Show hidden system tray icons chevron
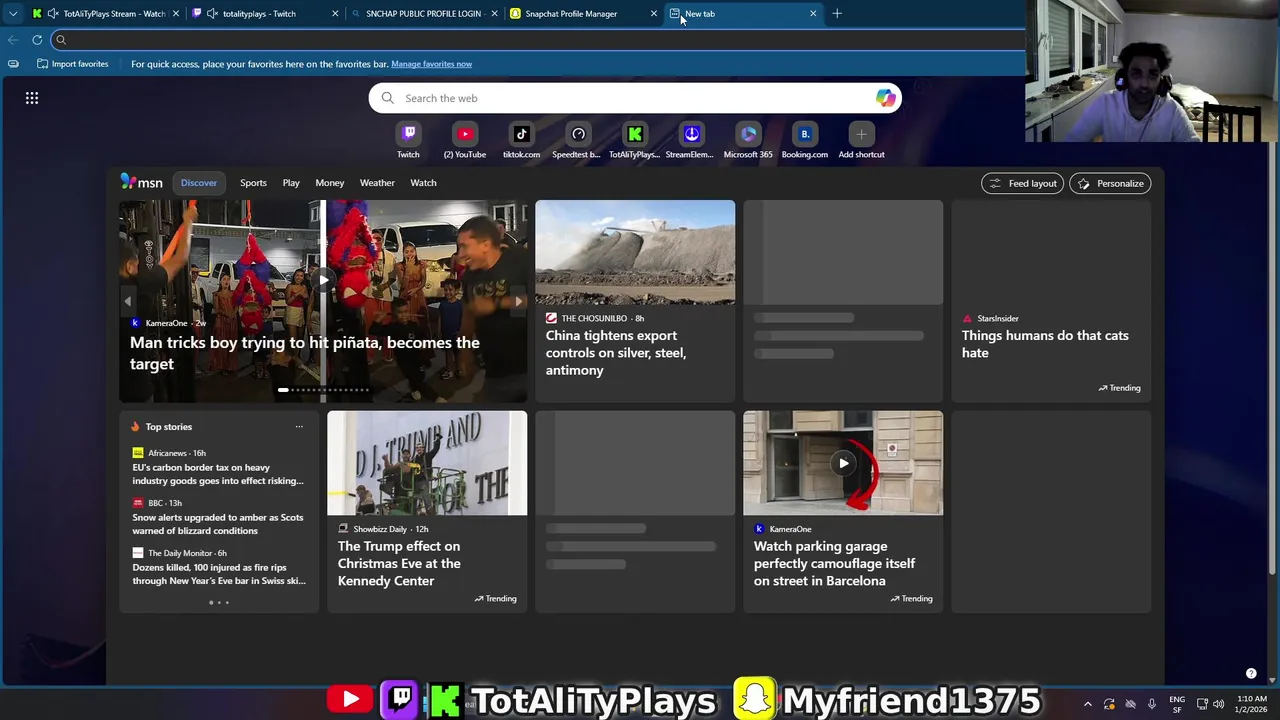1280x720 pixels. [1088, 704]
